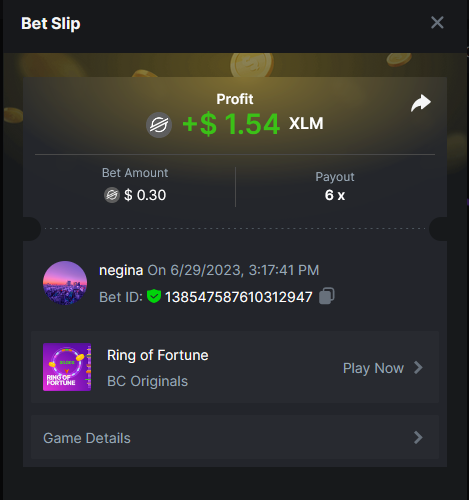Click the negina username

[x=121, y=270]
